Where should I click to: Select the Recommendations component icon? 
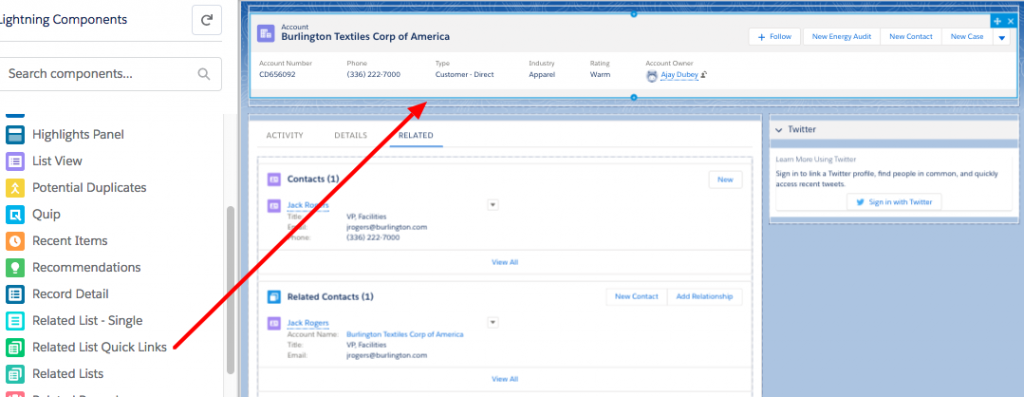pyautogui.click(x=15, y=268)
